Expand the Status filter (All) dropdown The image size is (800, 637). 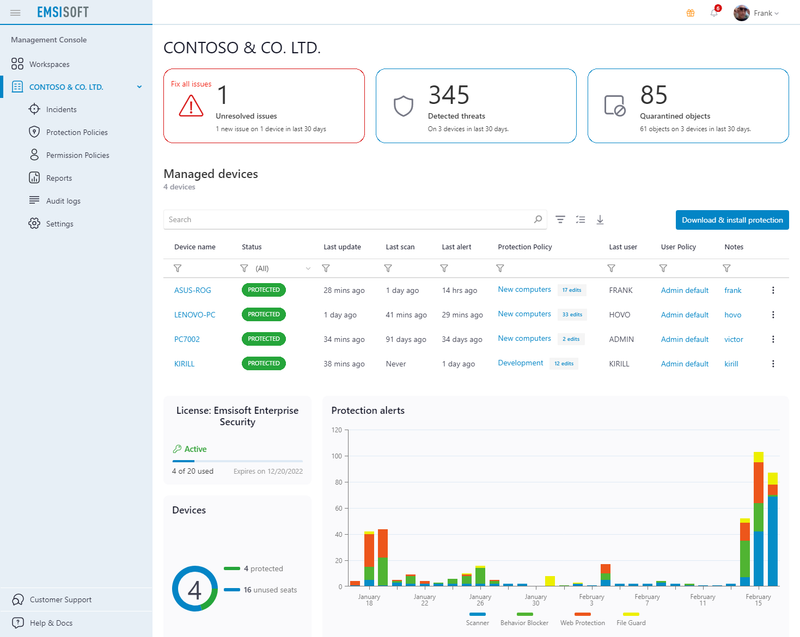(307, 268)
